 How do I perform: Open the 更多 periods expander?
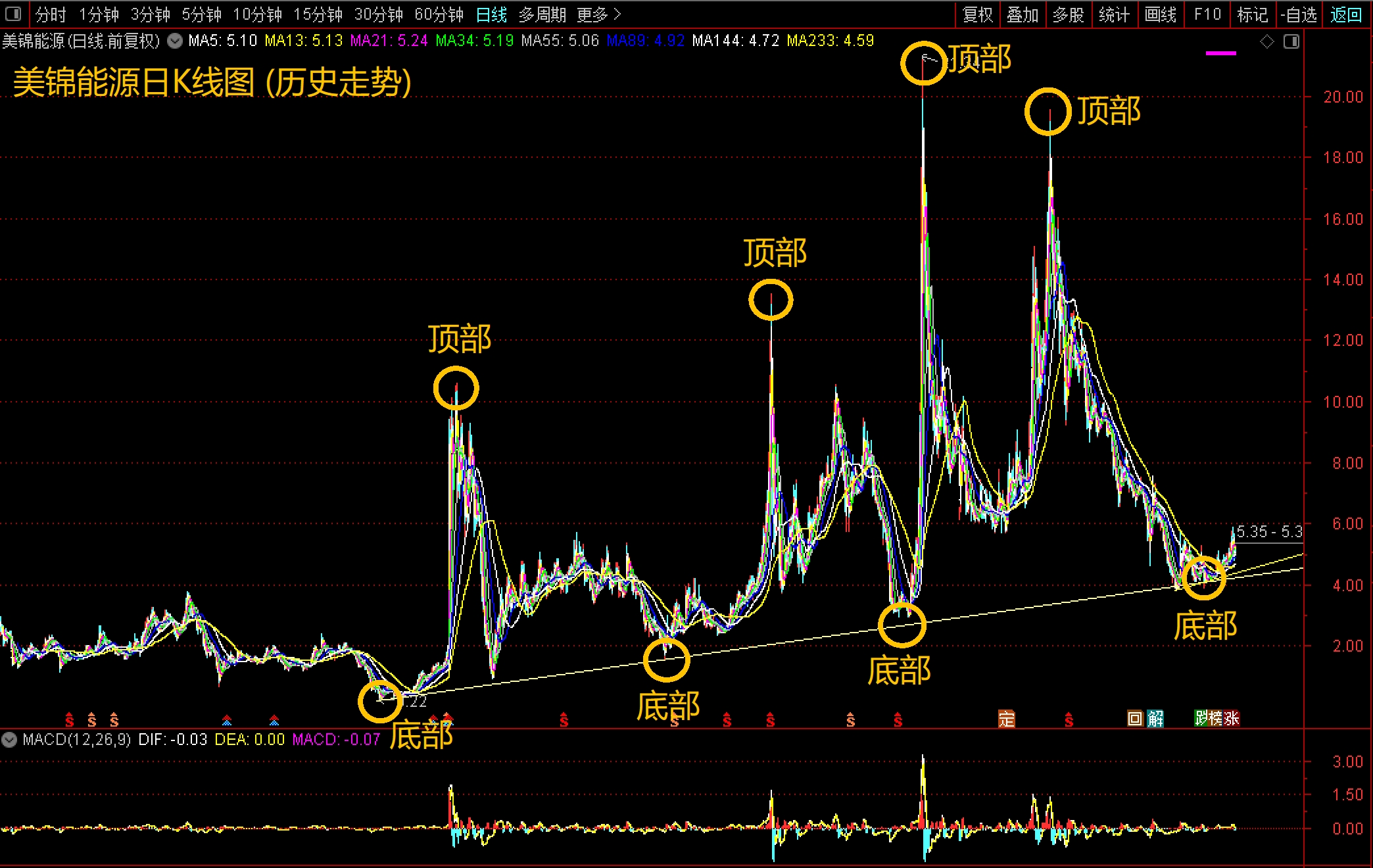[x=598, y=14]
